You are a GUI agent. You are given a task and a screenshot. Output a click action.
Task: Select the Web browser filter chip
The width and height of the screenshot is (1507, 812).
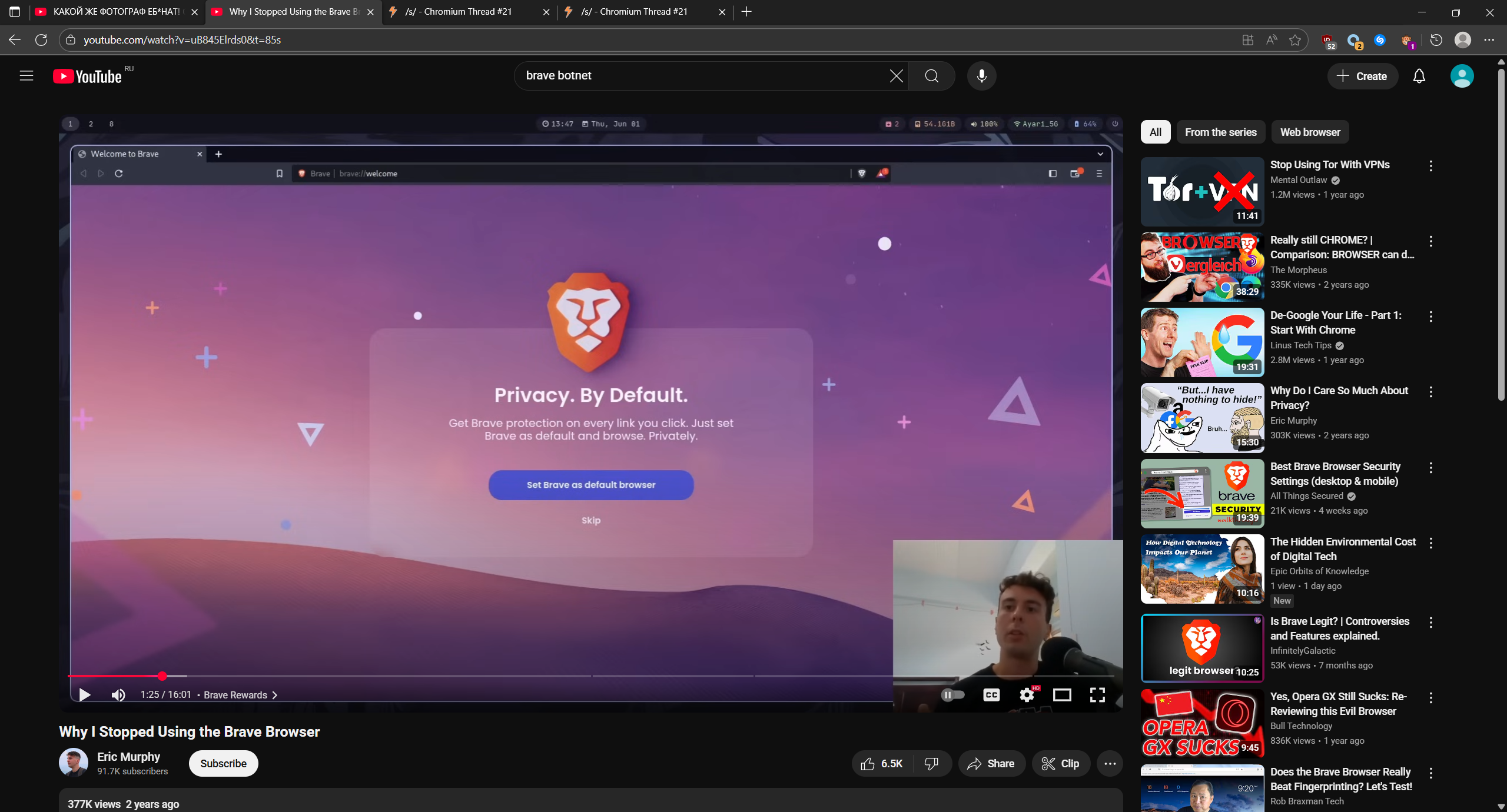tap(1310, 132)
